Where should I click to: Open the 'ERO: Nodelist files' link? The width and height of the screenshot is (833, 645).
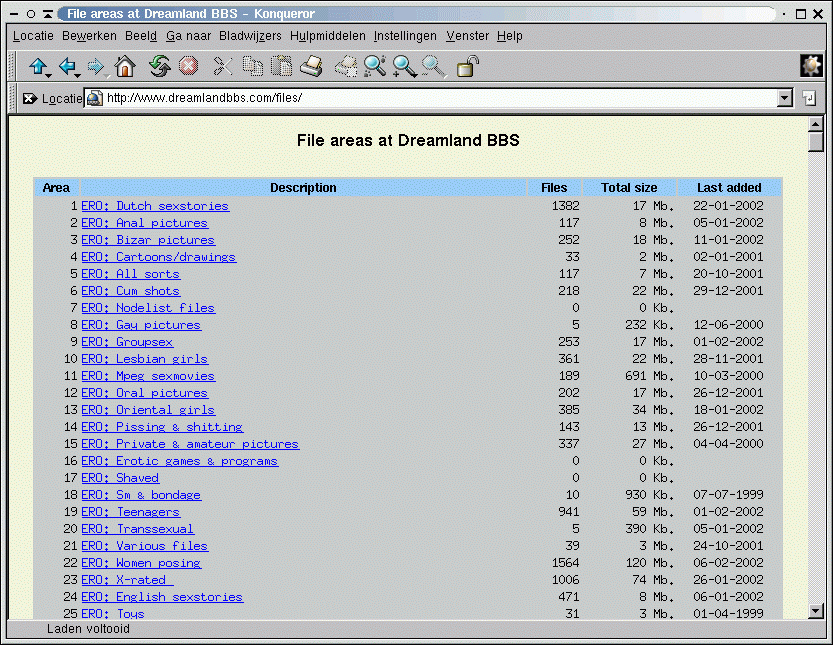tap(148, 308)
